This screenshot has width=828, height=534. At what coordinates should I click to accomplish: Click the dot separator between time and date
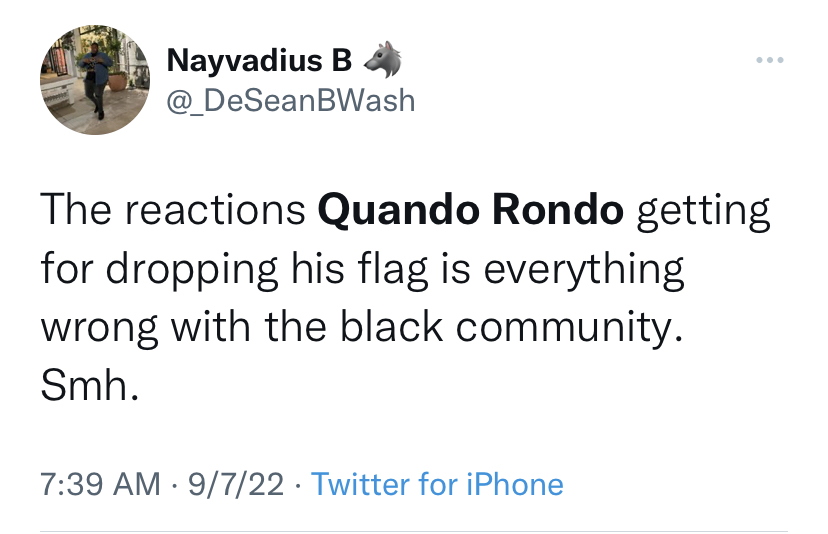pyautogui.click(x=172, y=485)
